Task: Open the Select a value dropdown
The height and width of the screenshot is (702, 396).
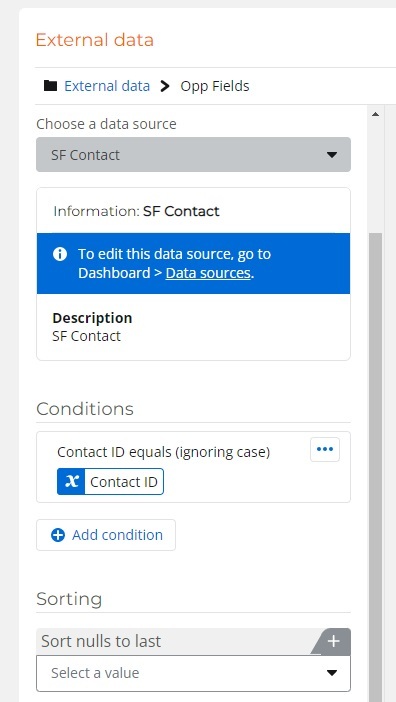Action: [193, 673]
